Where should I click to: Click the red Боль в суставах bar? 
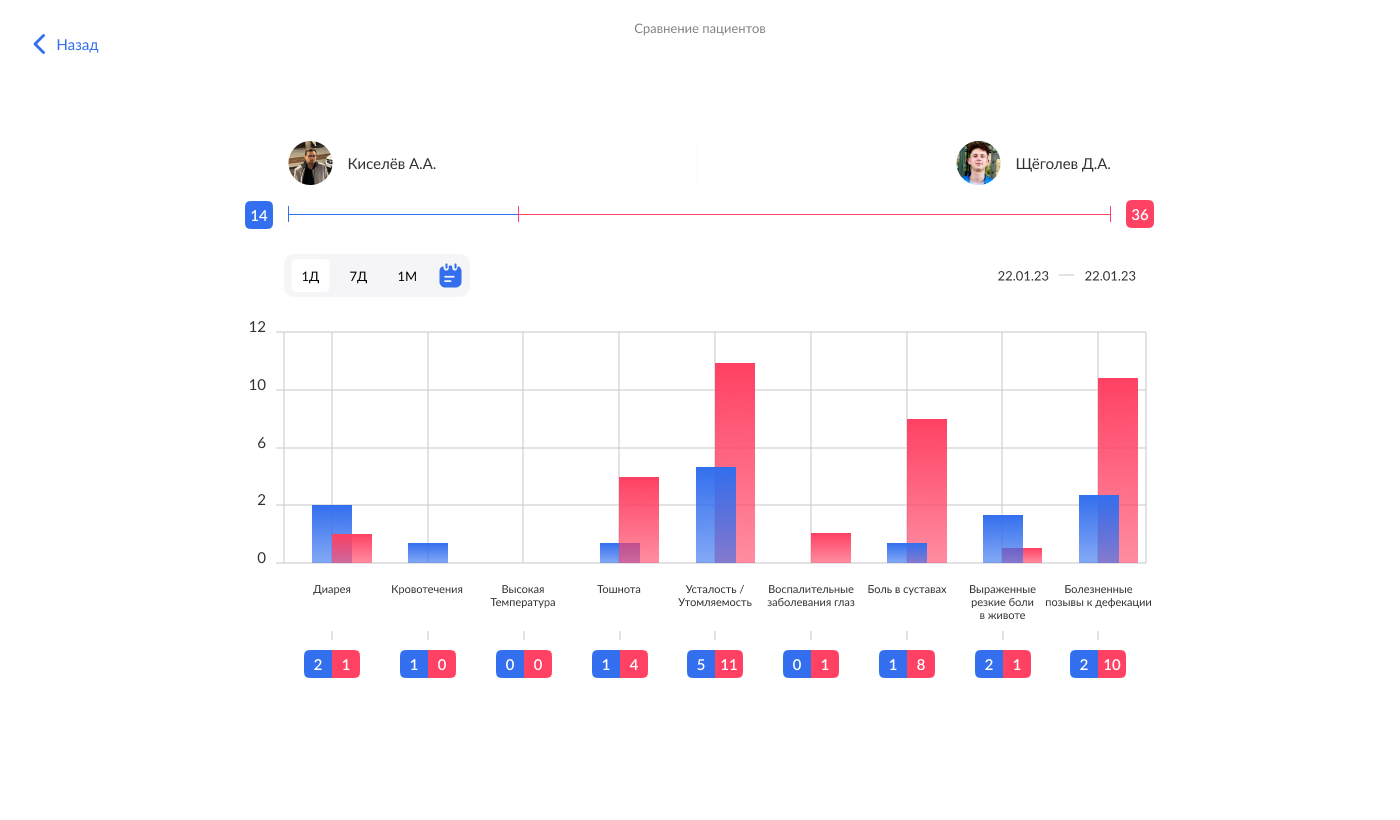tap(927, 491)
